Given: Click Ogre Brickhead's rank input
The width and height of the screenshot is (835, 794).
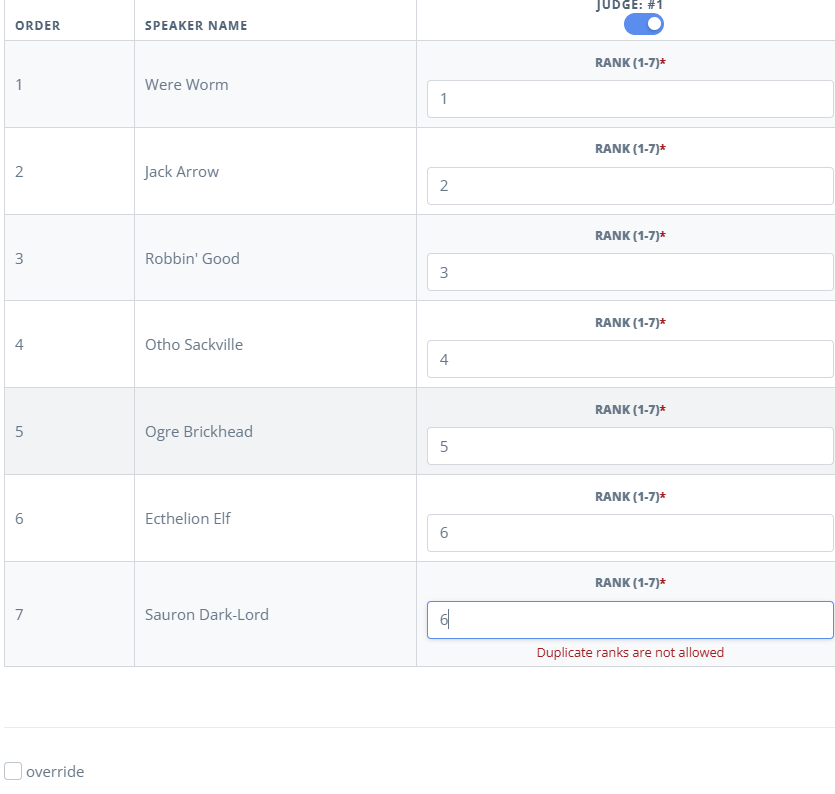Looking at the screenshot, I should pyautogui.click(x=630, y=446).
